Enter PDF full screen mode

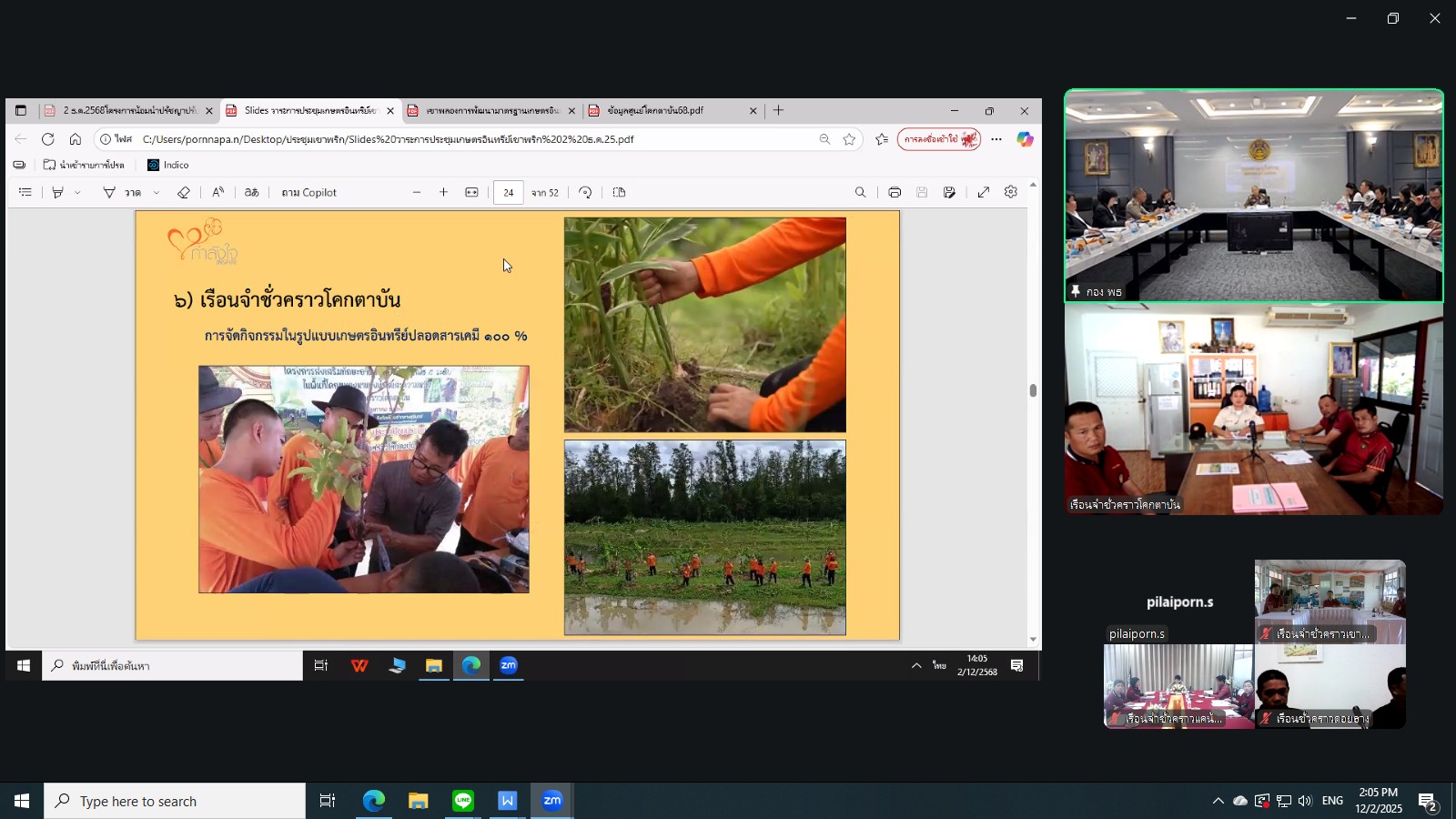[984, 193]
